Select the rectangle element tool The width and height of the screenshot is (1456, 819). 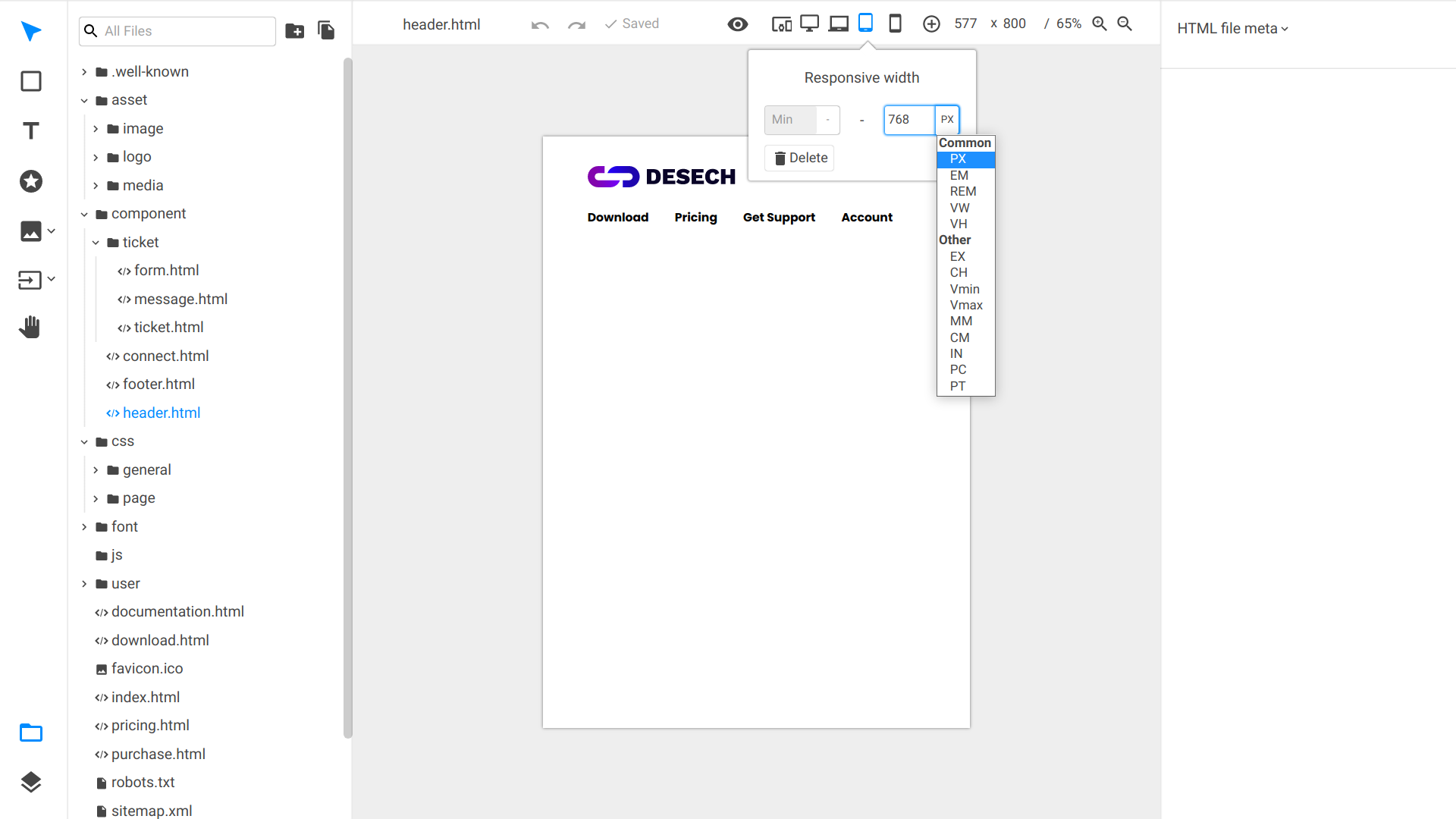[x=30, y=80]
